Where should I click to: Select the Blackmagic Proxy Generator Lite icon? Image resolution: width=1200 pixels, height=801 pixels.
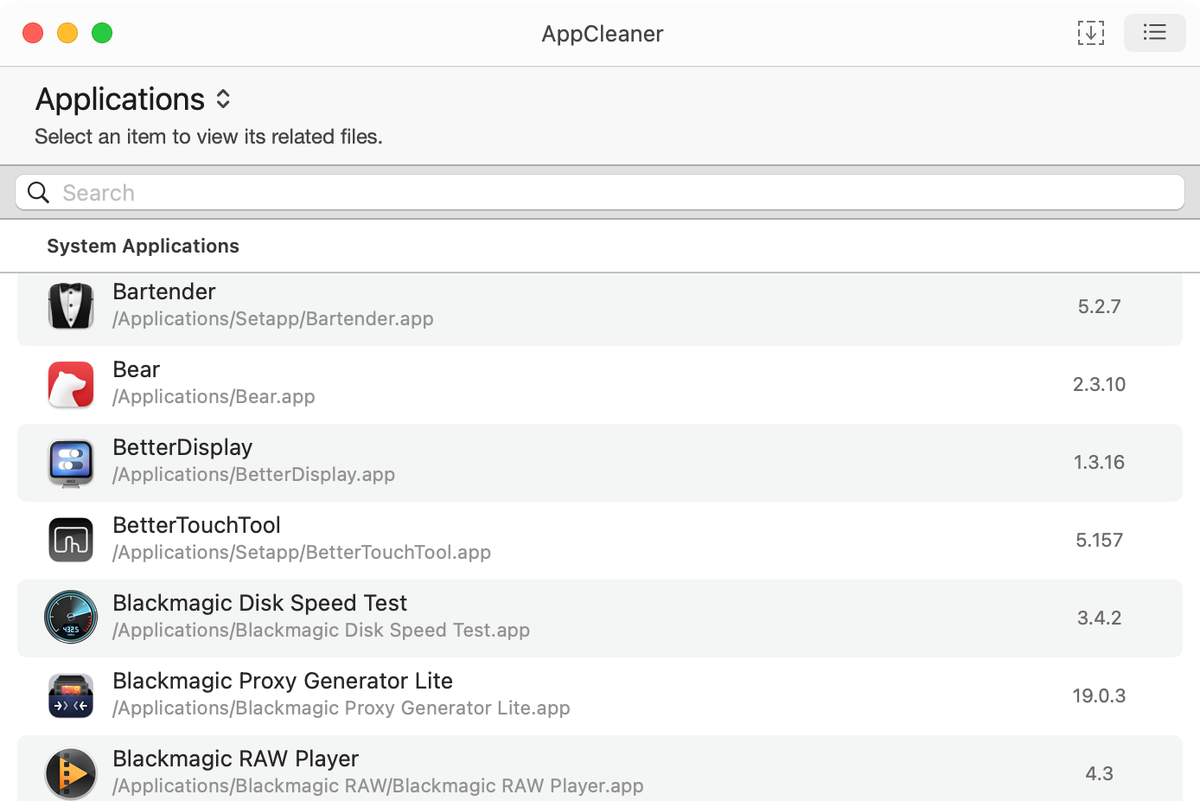(x=71, y=695)
